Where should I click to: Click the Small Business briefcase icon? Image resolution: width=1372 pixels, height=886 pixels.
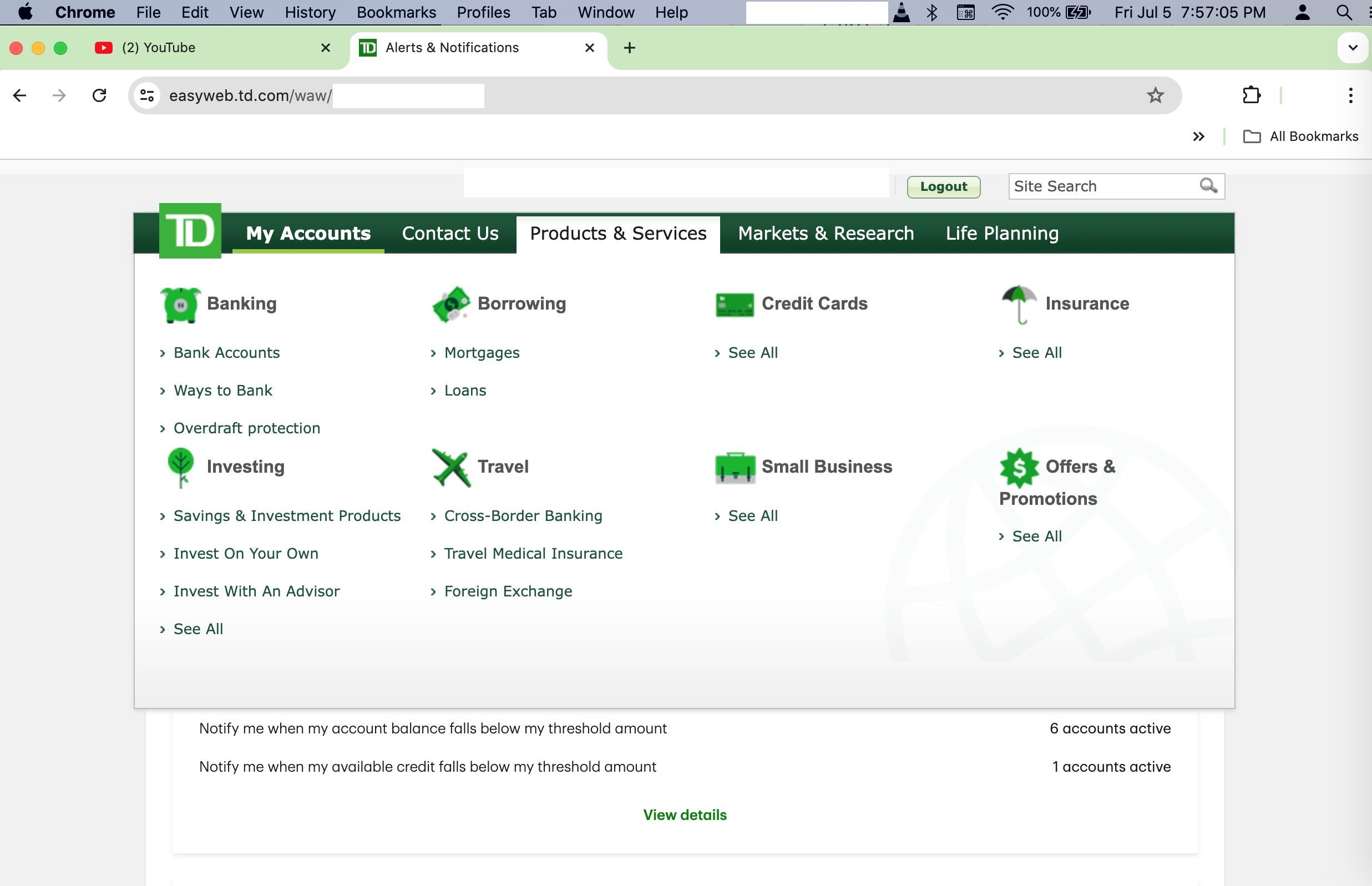coord(734,467)
